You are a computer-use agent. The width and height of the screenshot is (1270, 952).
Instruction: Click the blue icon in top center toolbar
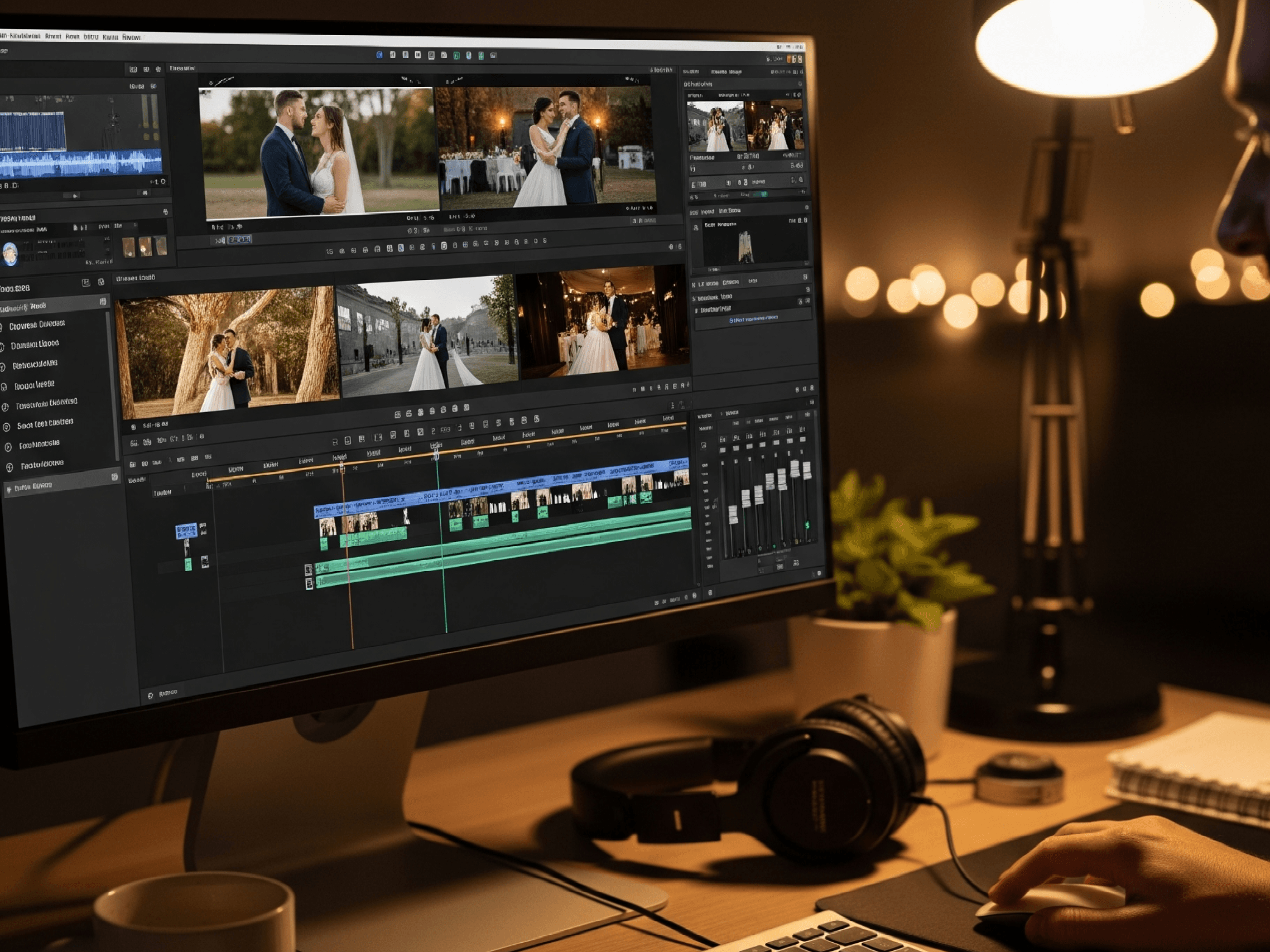pos(379,55)
